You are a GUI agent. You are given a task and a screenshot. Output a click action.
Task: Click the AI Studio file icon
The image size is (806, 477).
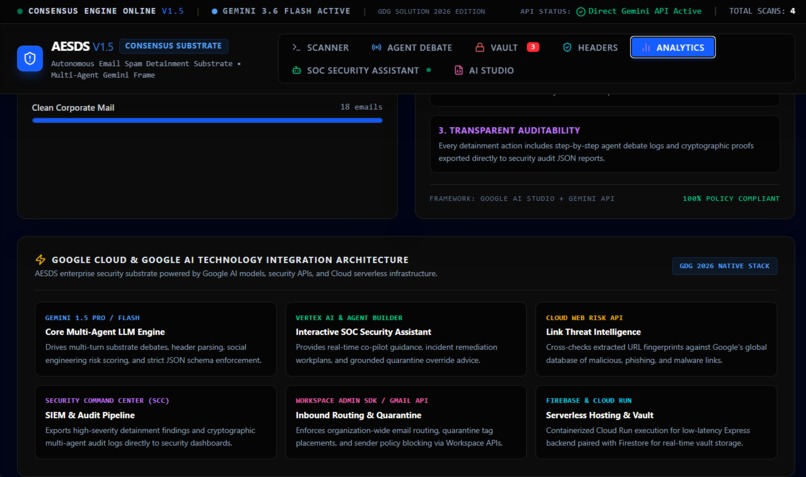(459, 70)
